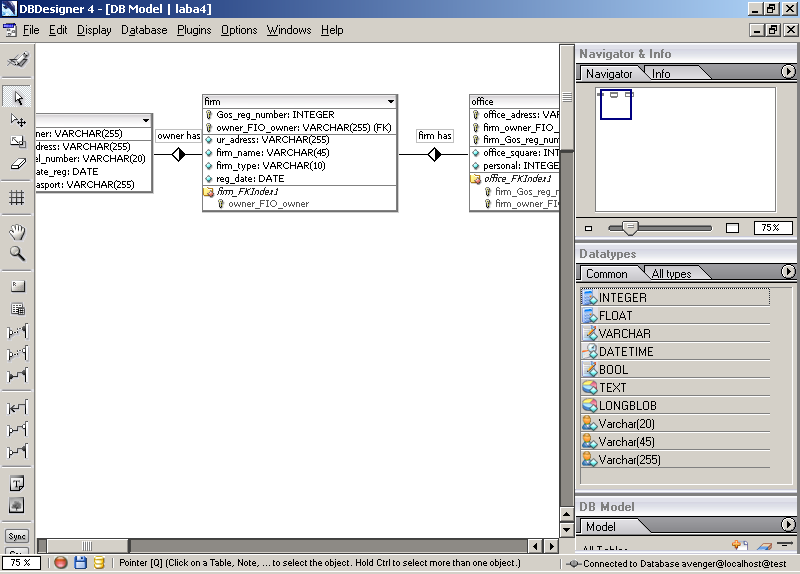Screen dimensions: 800x574
Task: Select the second dotted relation tool
Action: pos(18,353)
